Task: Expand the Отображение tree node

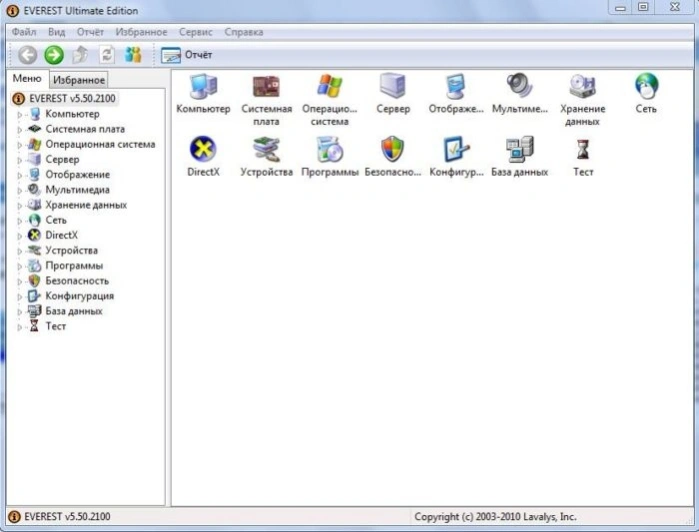Action: point(19,175)
